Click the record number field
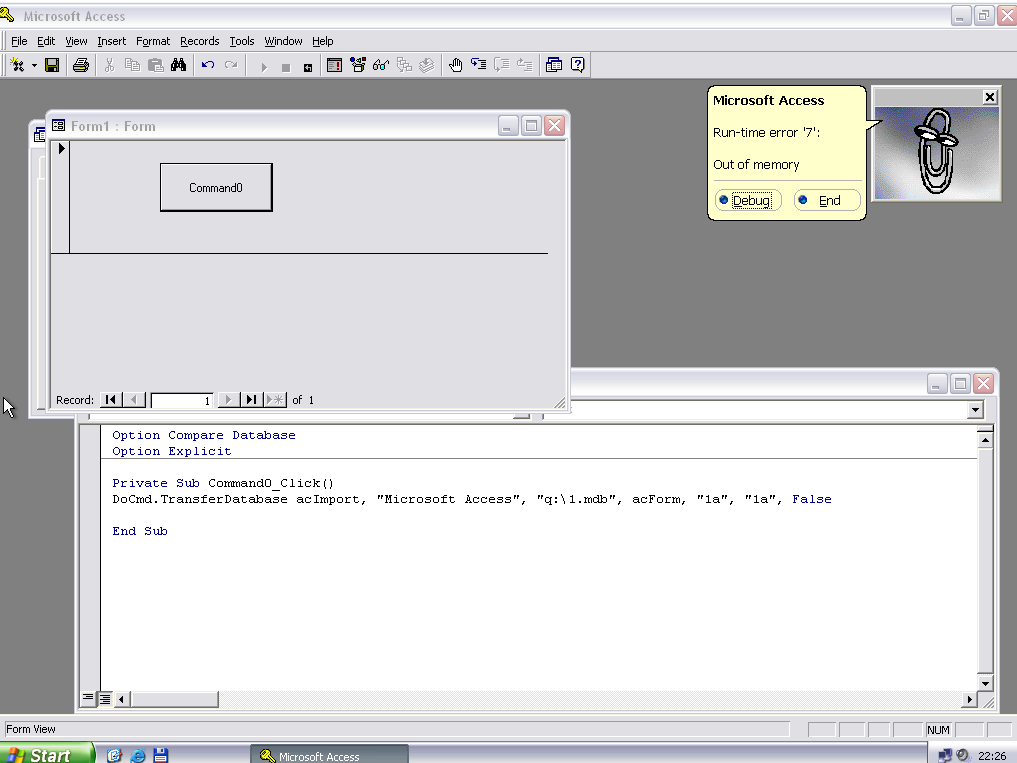 pyautogui.click(x=182, y=400)
